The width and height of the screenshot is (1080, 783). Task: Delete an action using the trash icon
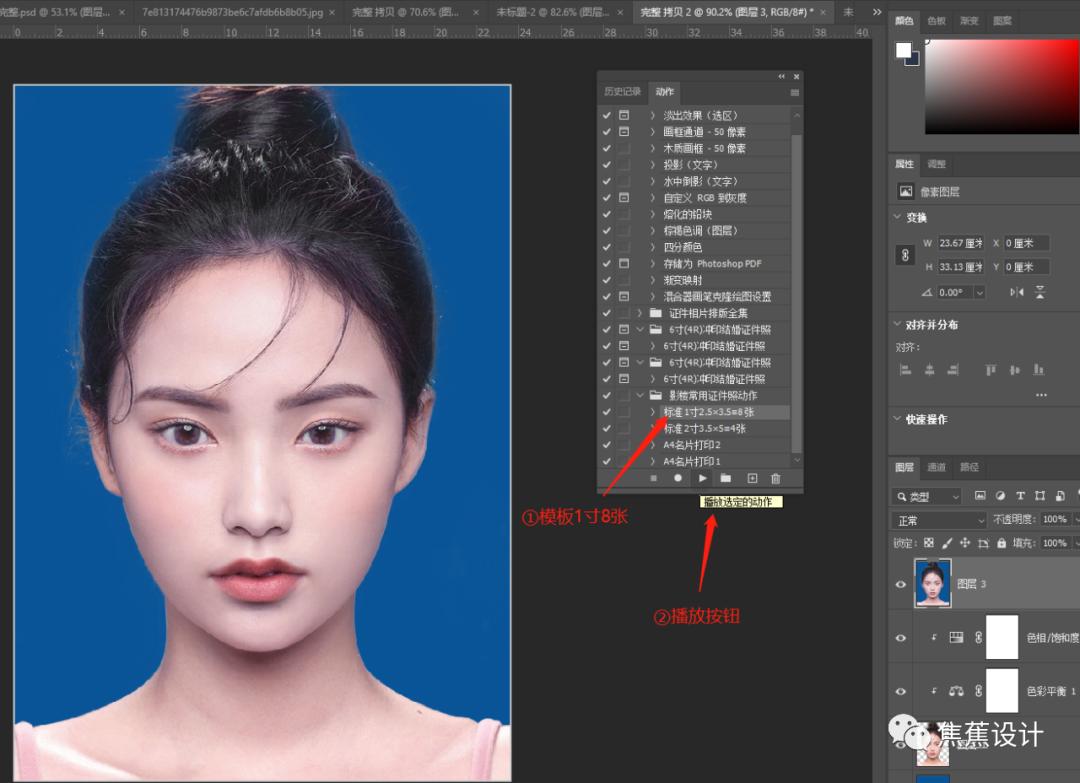pos(777,478)
